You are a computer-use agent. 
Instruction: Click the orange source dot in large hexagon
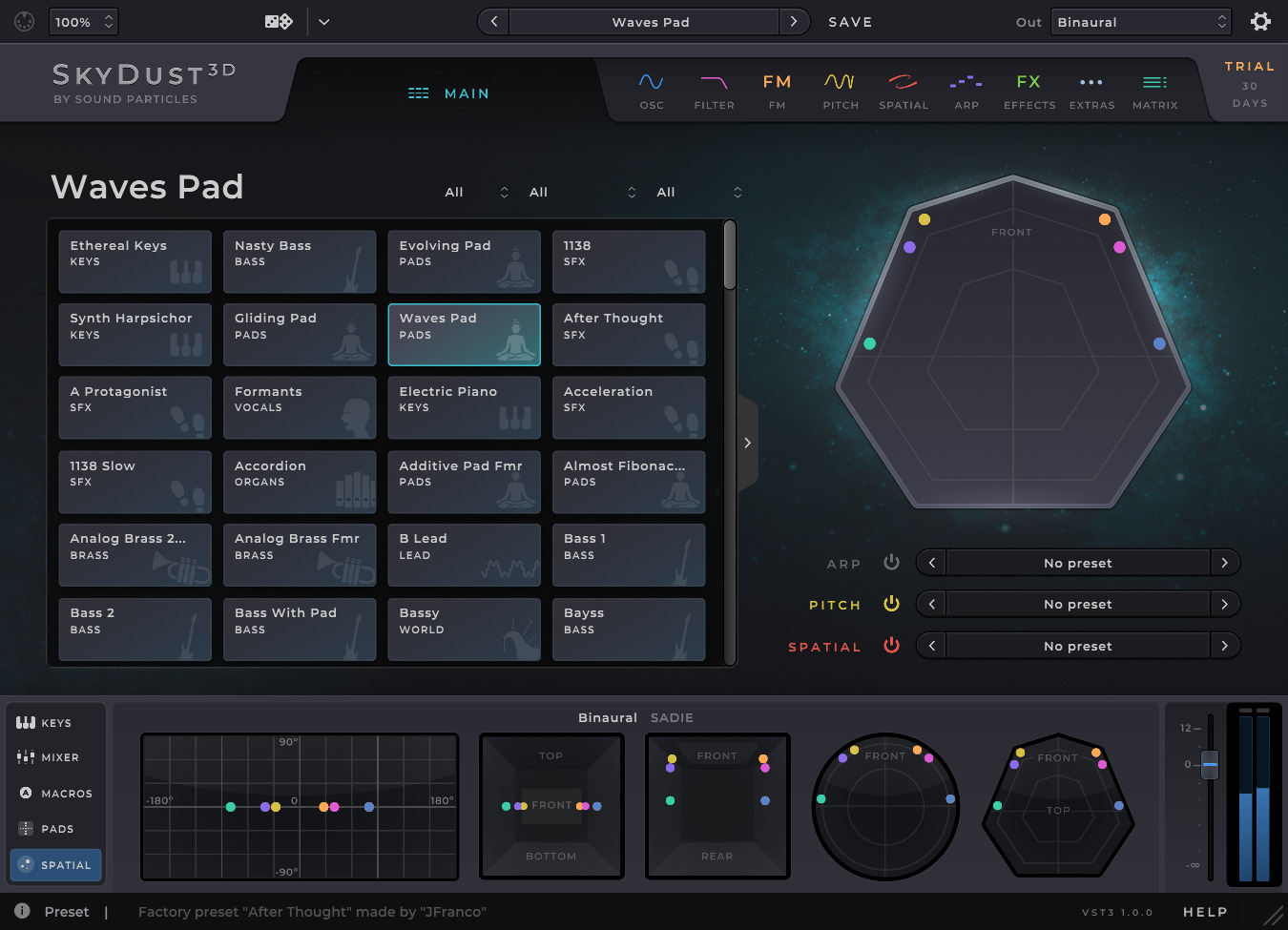click(x=1104, y=219)
